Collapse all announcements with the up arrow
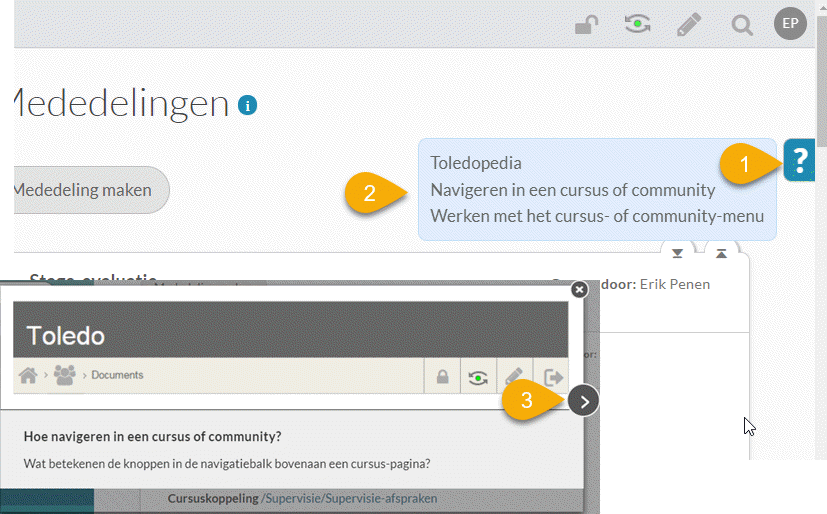827x514 pixels. tap(721, 254)
